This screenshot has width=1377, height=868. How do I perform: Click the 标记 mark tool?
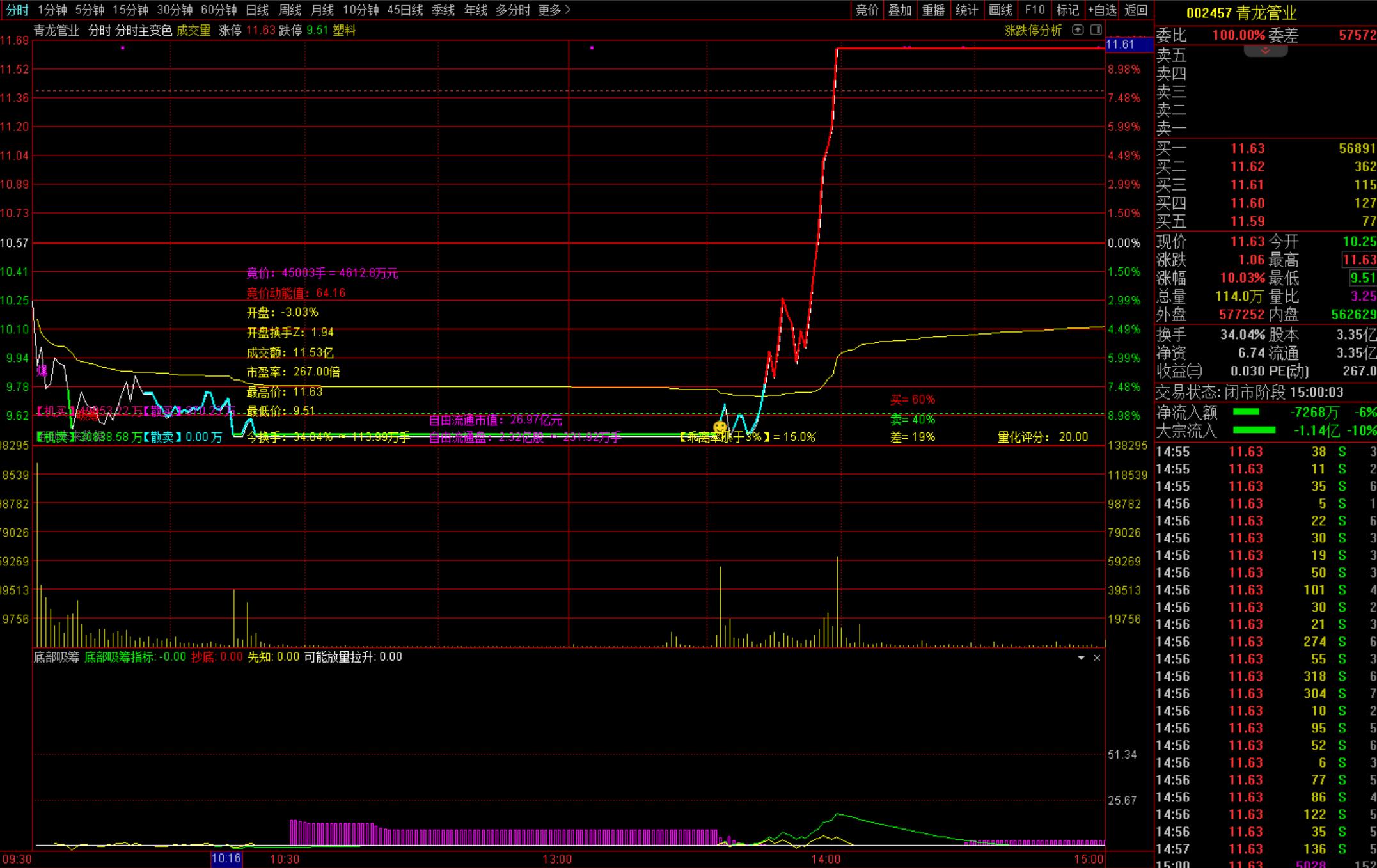pyautogui.click(x=1067, y=10)
